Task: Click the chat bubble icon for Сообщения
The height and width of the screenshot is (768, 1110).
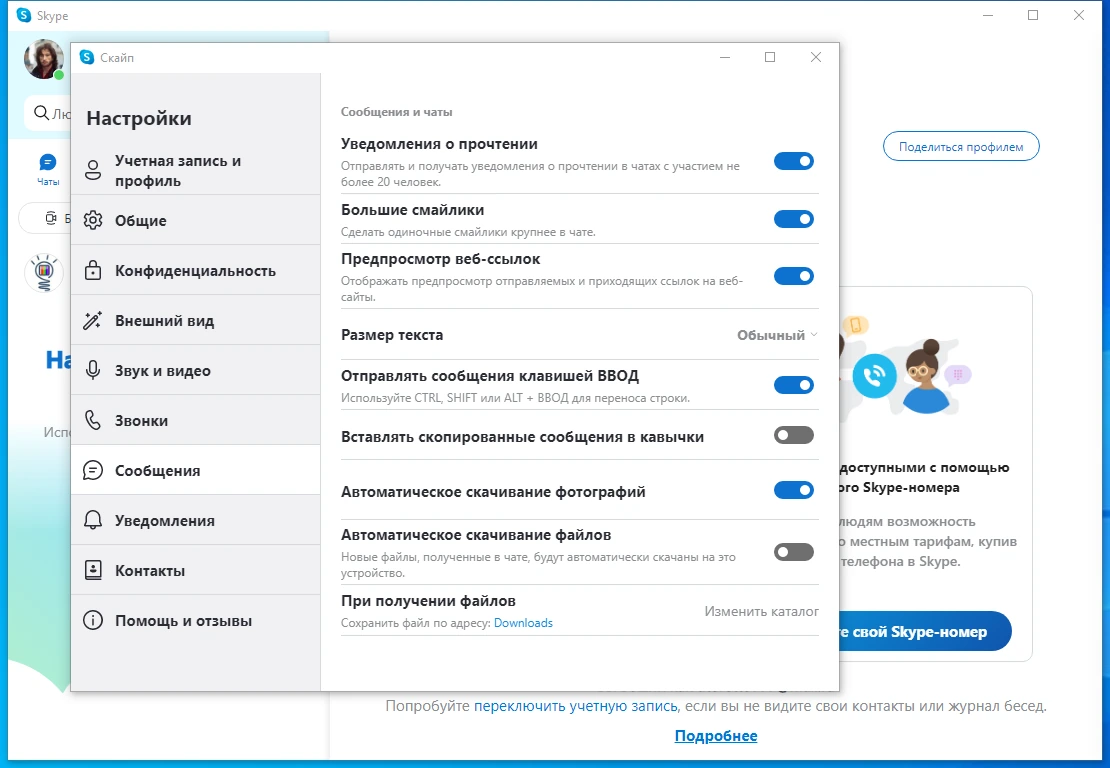Action: 93,470
